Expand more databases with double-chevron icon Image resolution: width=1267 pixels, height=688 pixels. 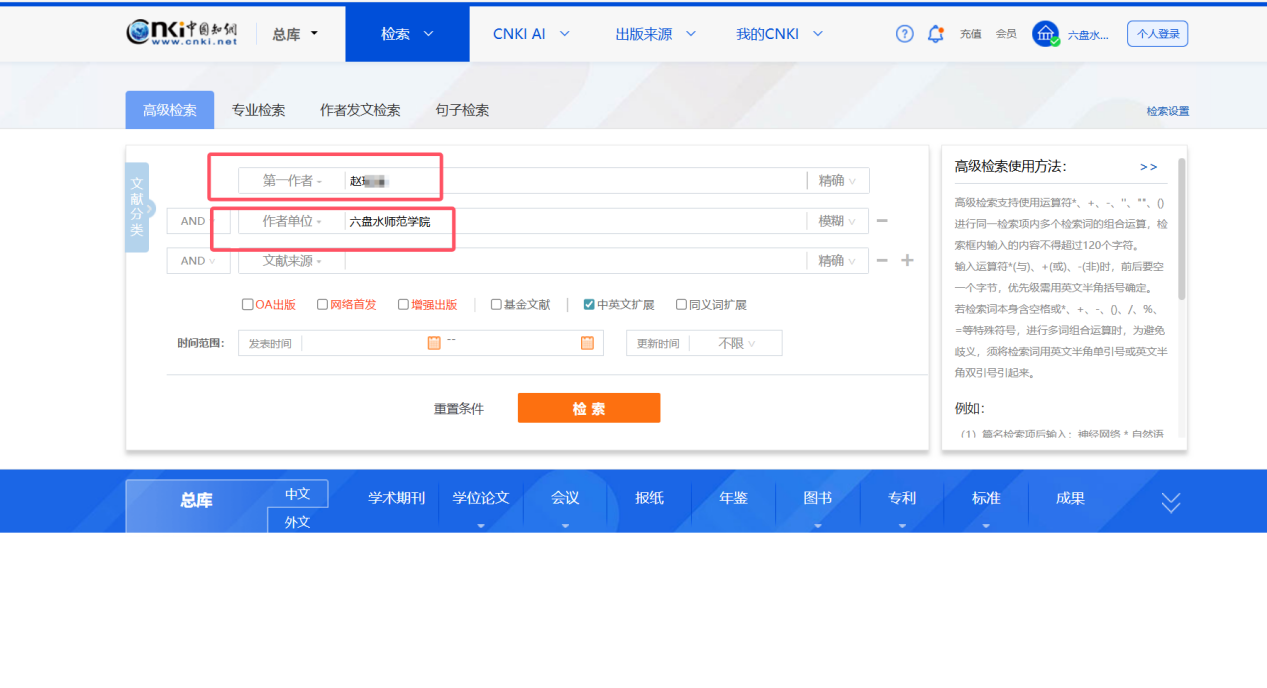click(1171, 503)
